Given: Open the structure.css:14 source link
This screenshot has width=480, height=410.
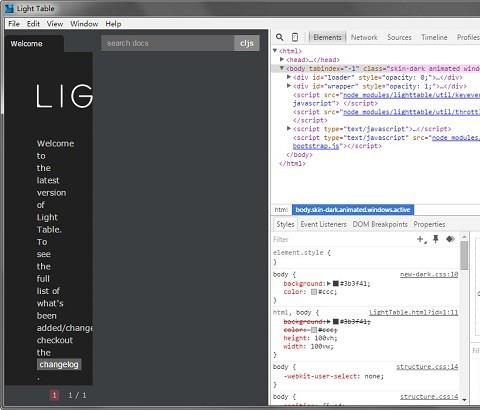Looking at the screenshot, I should point(427,367).
